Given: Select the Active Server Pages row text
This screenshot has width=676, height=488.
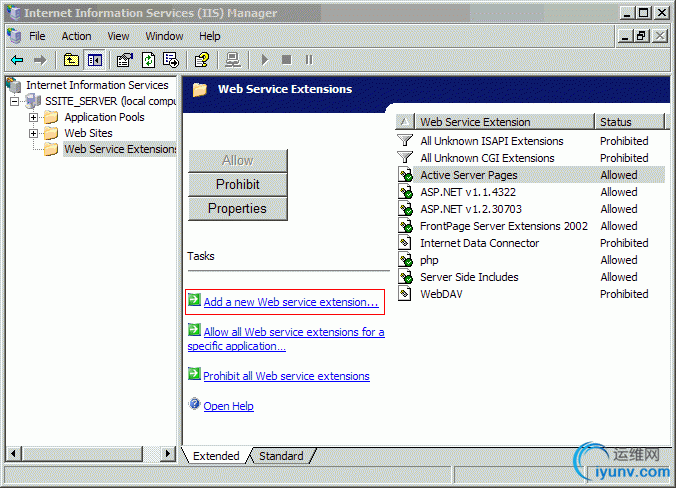Looking at the screenshot, I should pyautogui.click(x=469, y=175).
